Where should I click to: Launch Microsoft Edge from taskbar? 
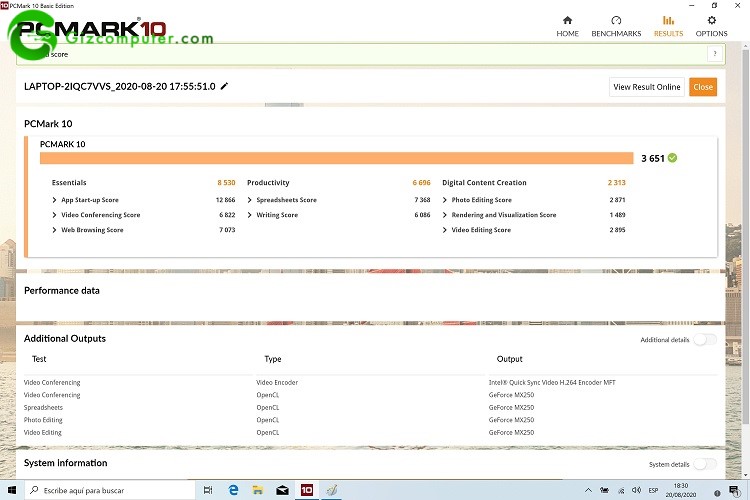[233, 490]
